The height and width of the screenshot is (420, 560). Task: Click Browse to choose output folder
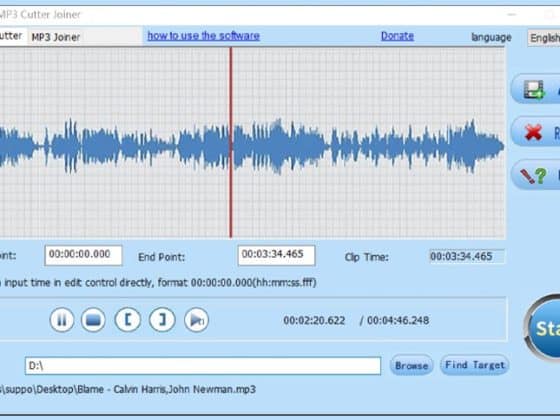pos(411,365)
